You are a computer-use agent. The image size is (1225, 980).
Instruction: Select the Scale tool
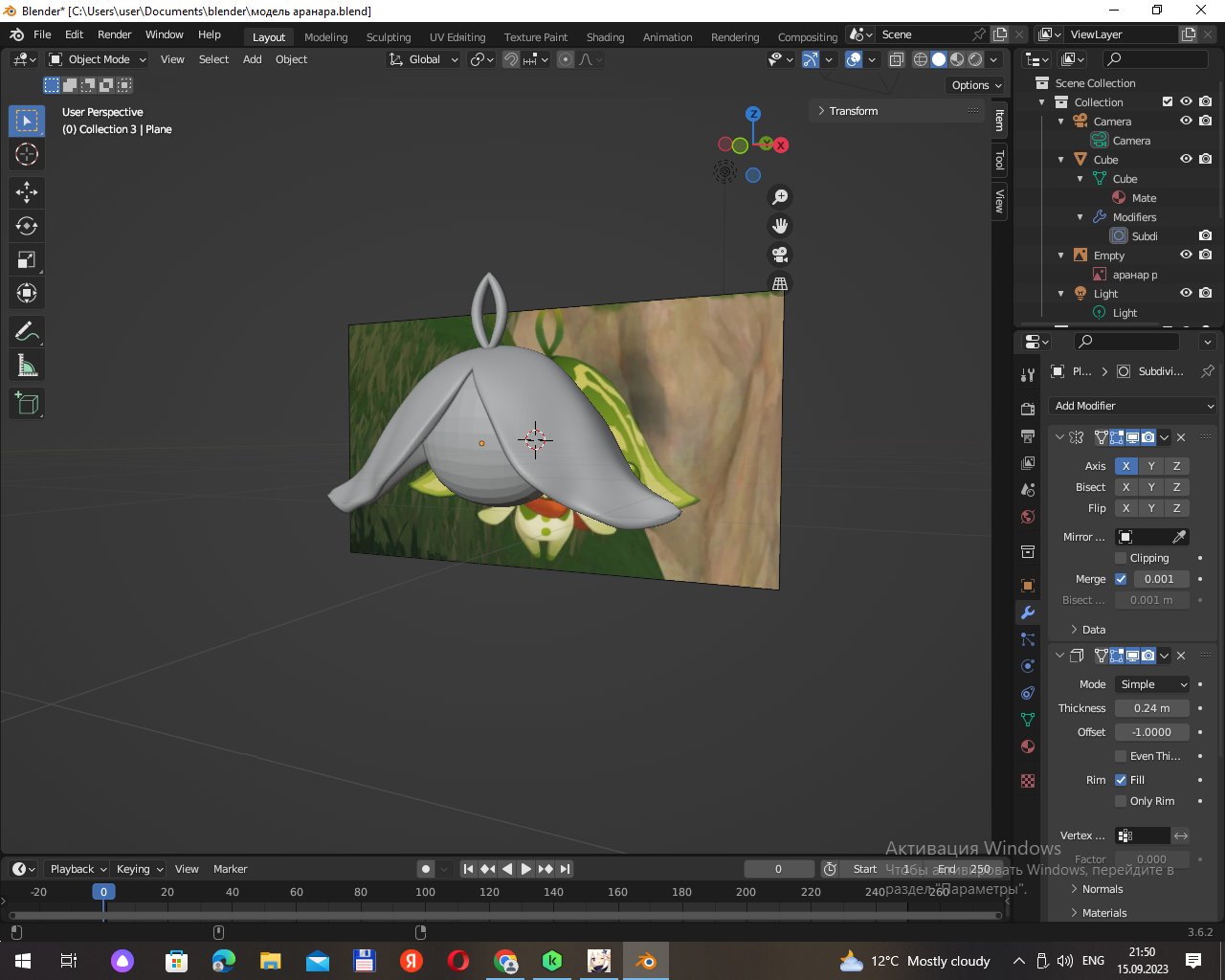[x=27, y=259]
